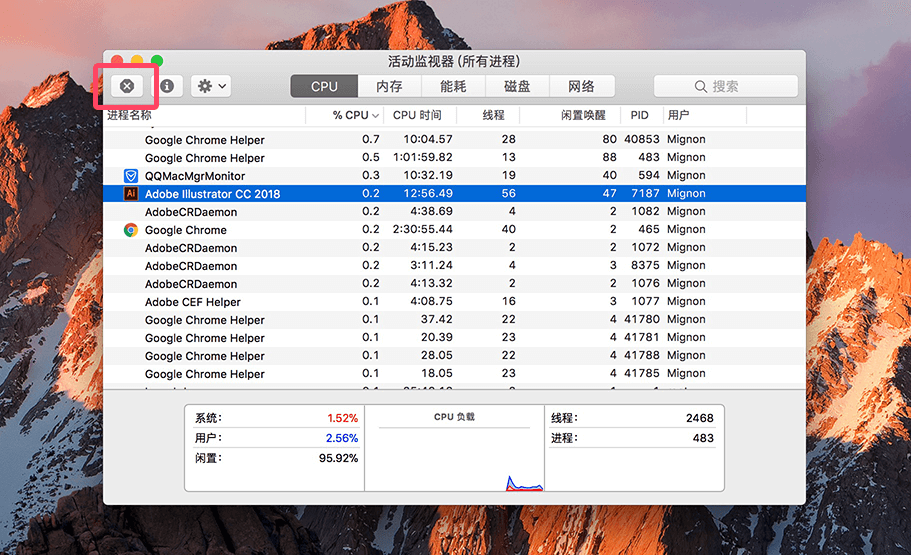Image resolution: width=911 pixels, height=555 pixels.
Task: Click the yellow minimize window button
Action: pos(137,60)
